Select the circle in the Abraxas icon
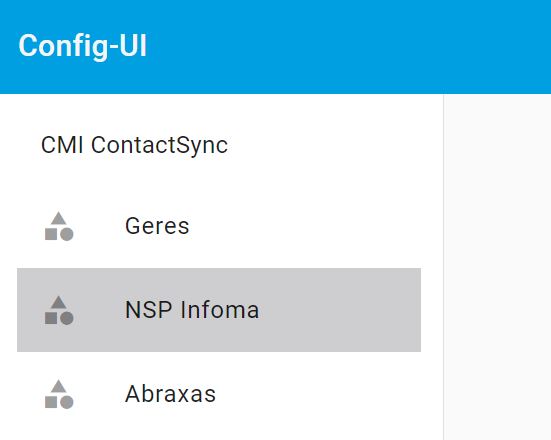This screenshot has width=551, height=440. pyautogui.click(x=66, y=402)
